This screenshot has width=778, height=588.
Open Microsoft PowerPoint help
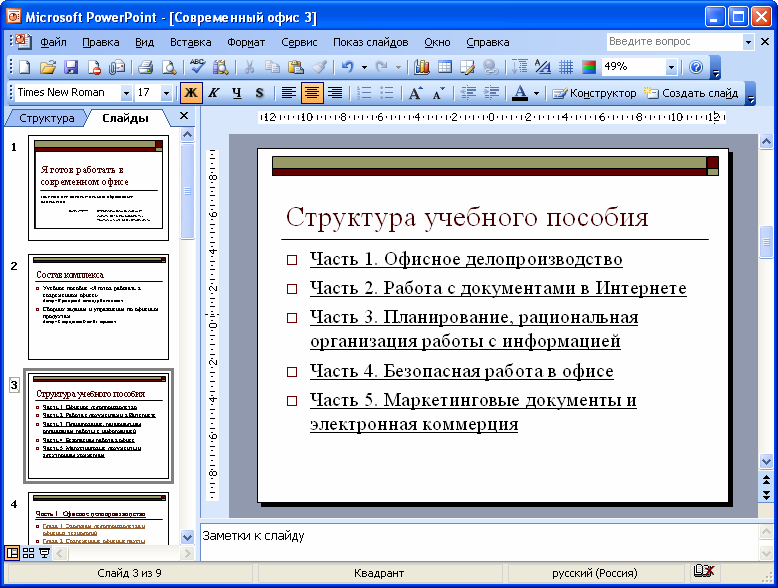pyautogui.click(x=696, y=67)
